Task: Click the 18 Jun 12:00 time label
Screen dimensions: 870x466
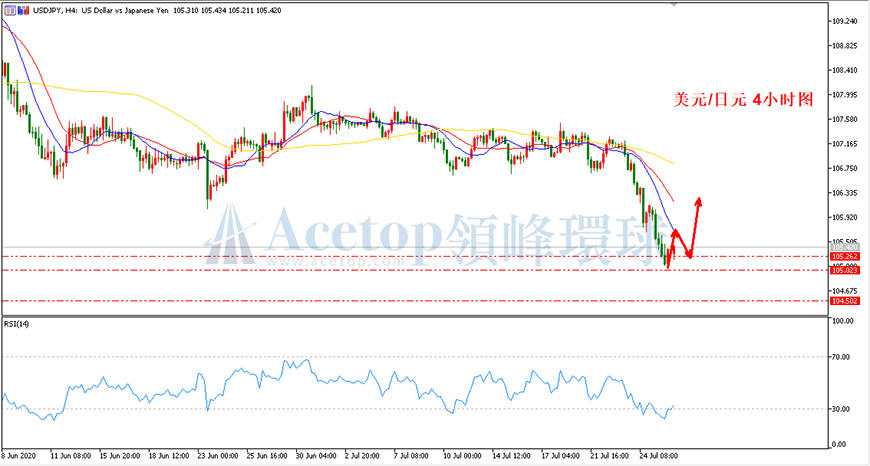Action: click(169, 455)
